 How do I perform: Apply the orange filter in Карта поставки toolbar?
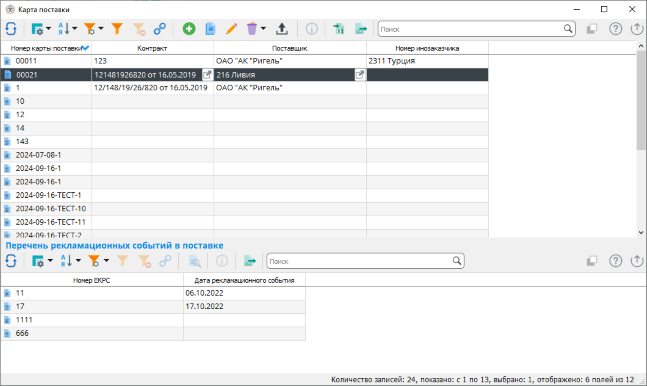[117, 29]
